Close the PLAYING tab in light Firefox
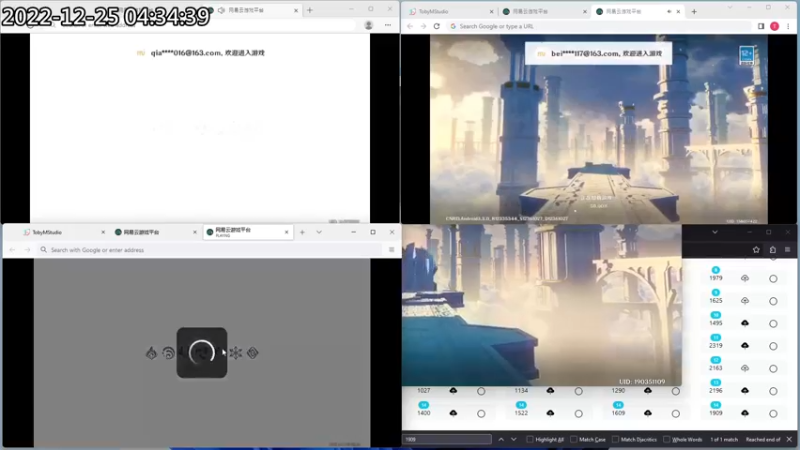This screenshot has width=800, height=450. (x=286, y=232)
